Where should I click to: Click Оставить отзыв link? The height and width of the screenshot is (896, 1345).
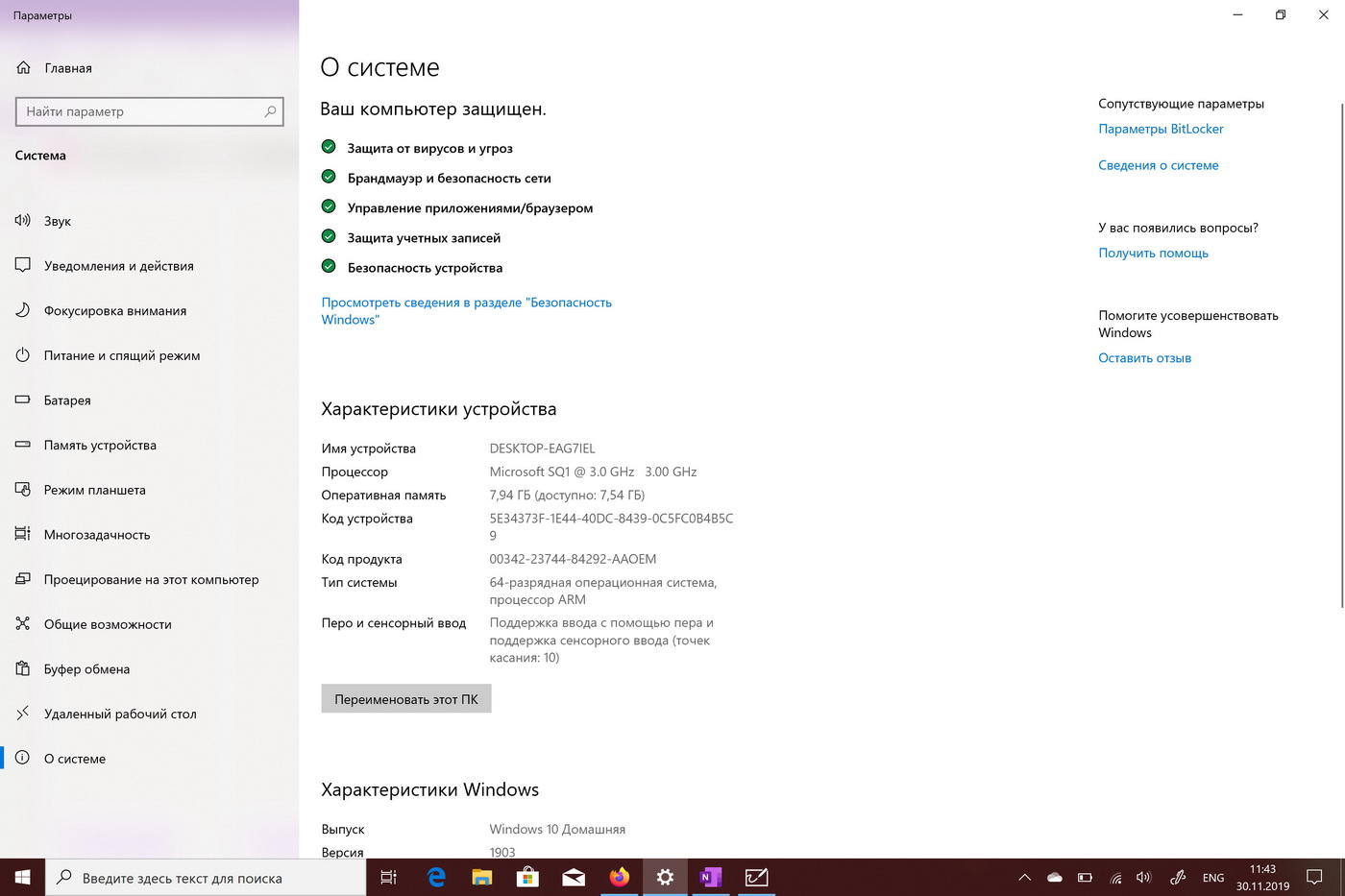[x=1144, y=357]
